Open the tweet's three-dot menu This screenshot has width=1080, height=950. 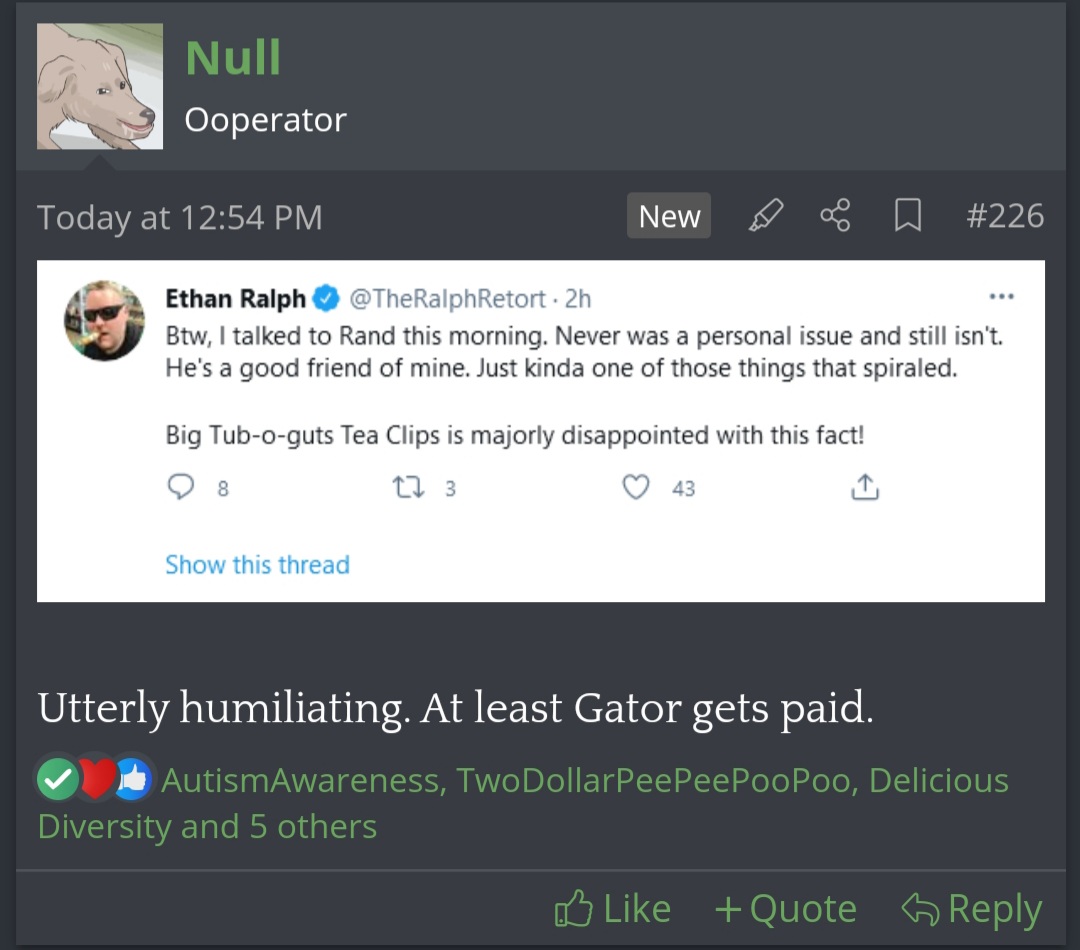tap(1000, 297)
